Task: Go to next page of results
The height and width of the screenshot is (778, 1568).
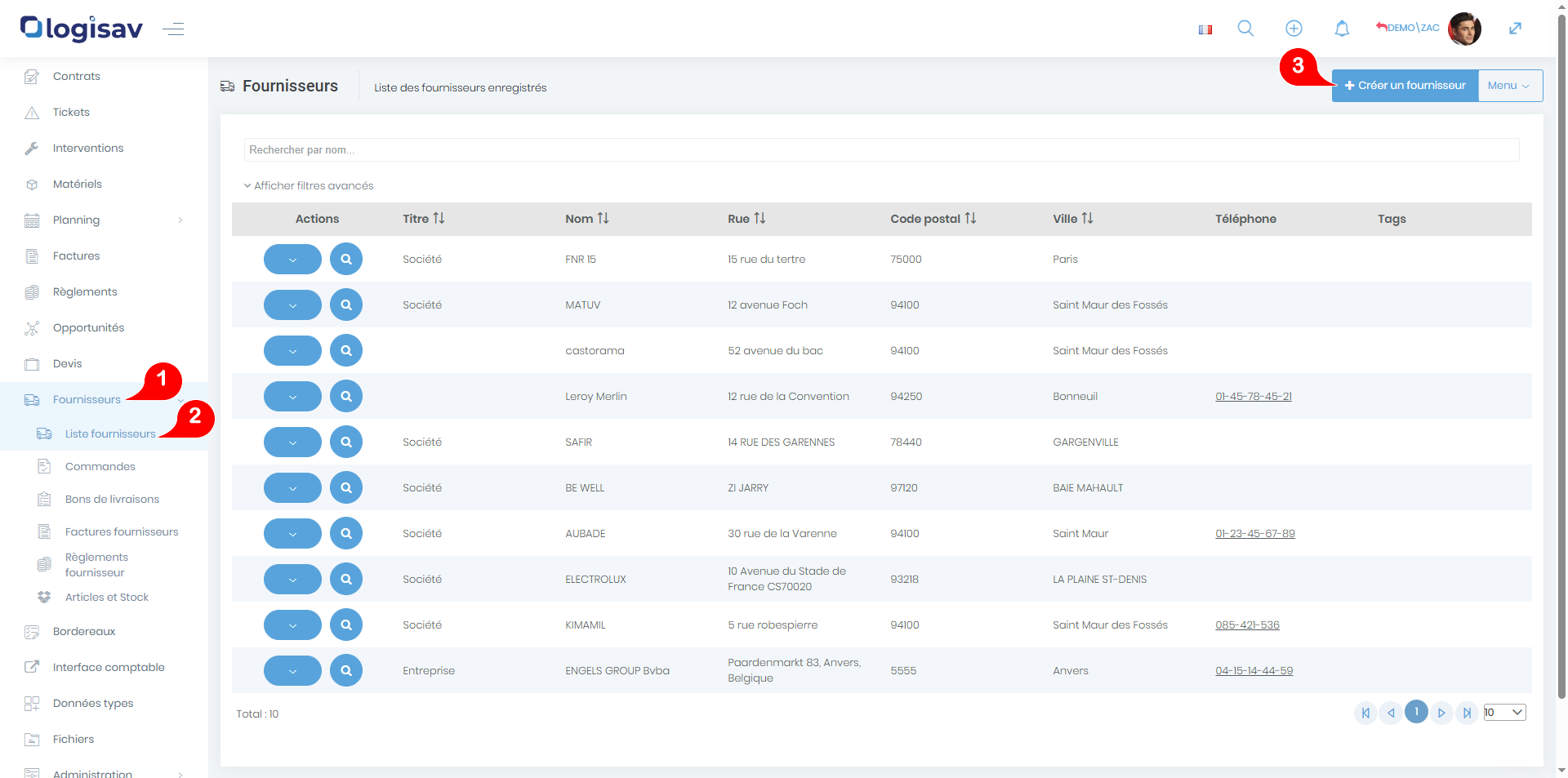Action: pos(1441,713)
